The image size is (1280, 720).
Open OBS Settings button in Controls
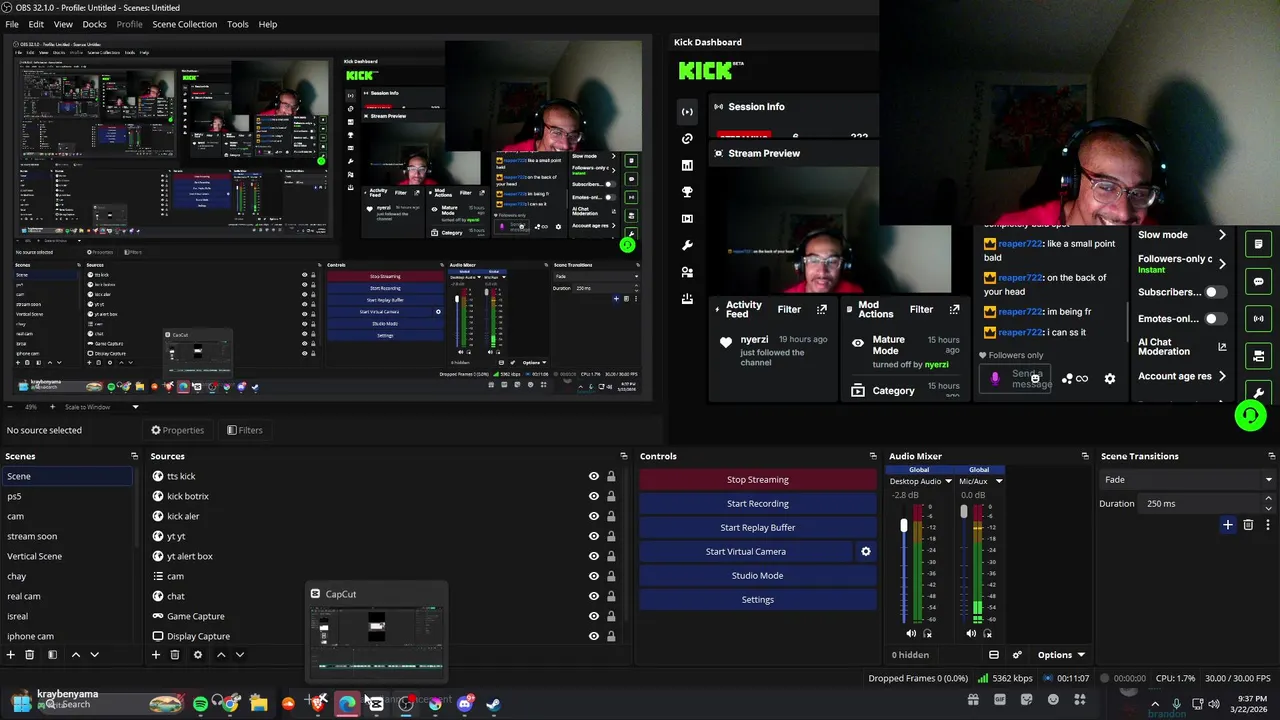[757, 600]
